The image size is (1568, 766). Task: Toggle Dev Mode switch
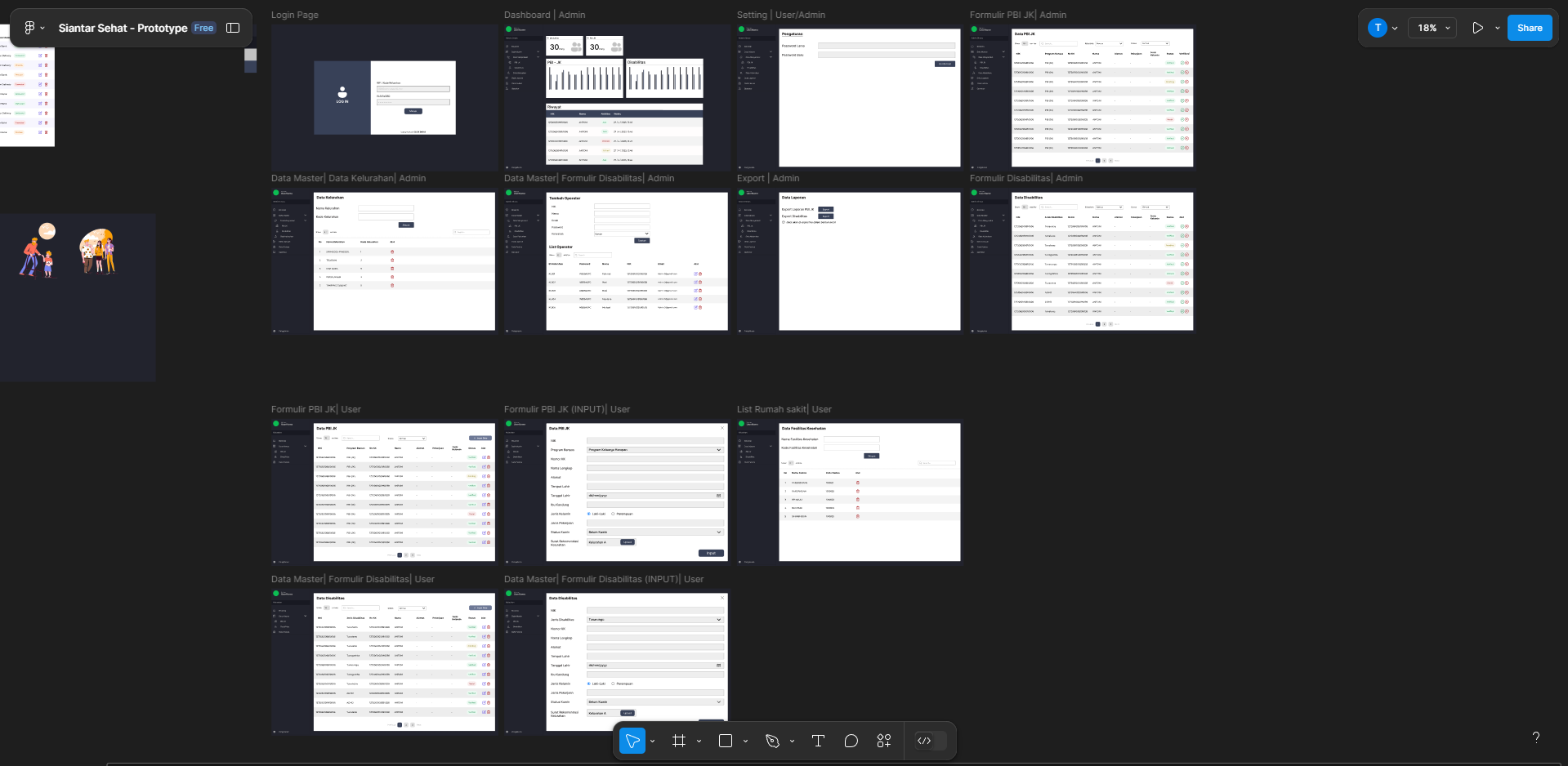click(931, 741)
